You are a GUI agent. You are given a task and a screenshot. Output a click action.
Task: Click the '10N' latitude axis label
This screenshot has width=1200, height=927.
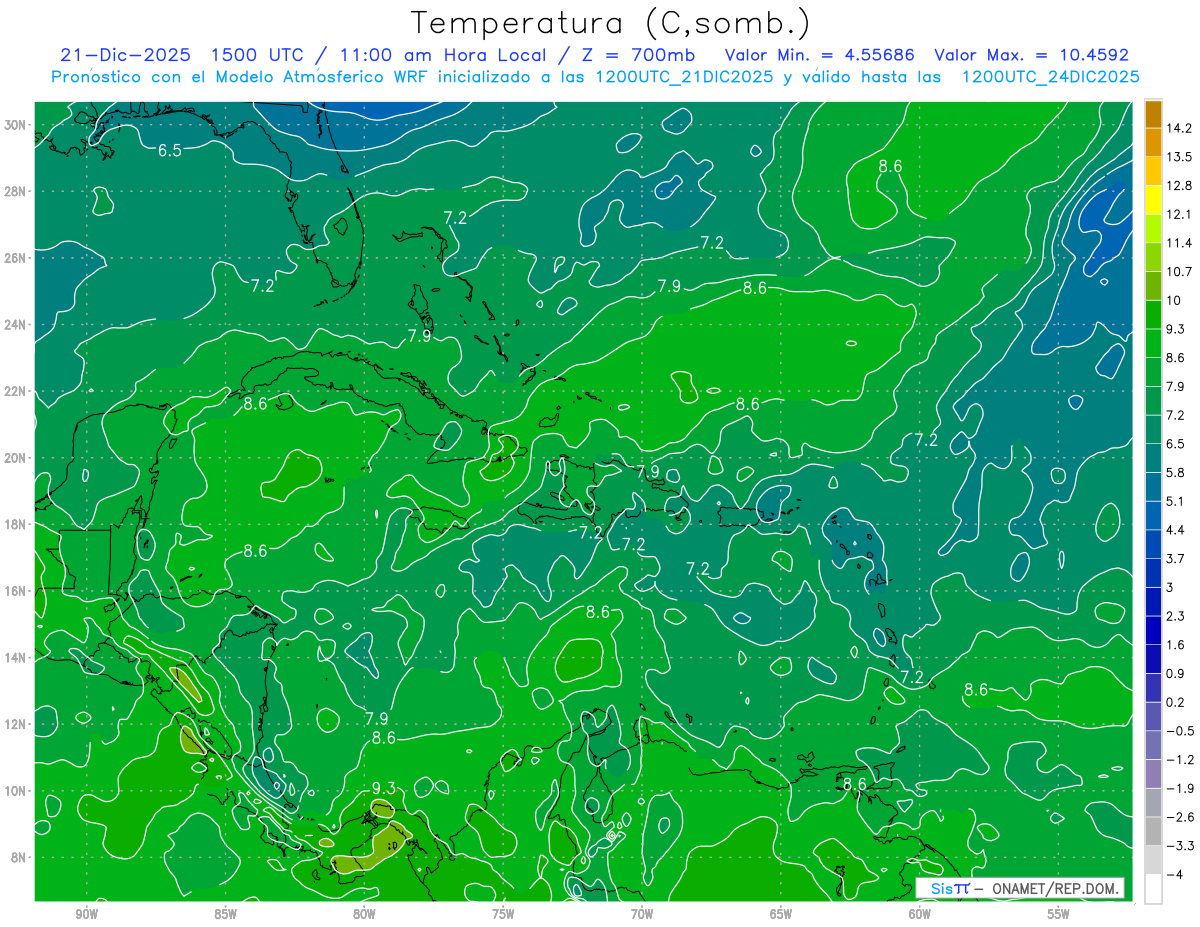pos(17,791)
